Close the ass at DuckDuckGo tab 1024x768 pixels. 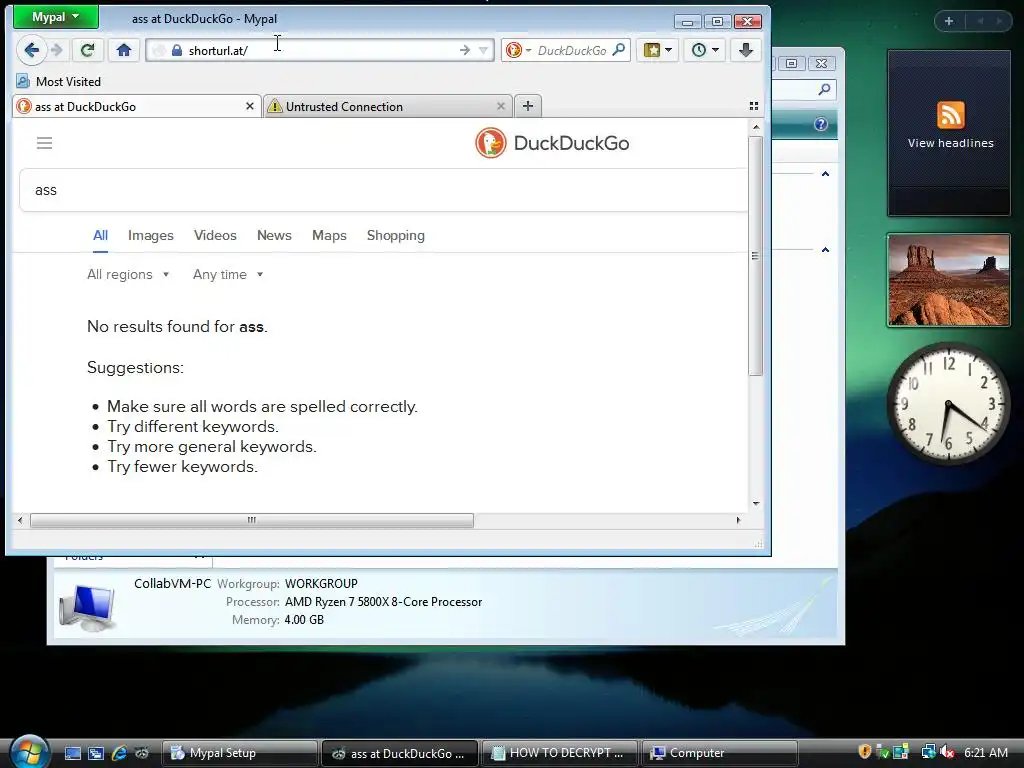click(x=249, y=106)
